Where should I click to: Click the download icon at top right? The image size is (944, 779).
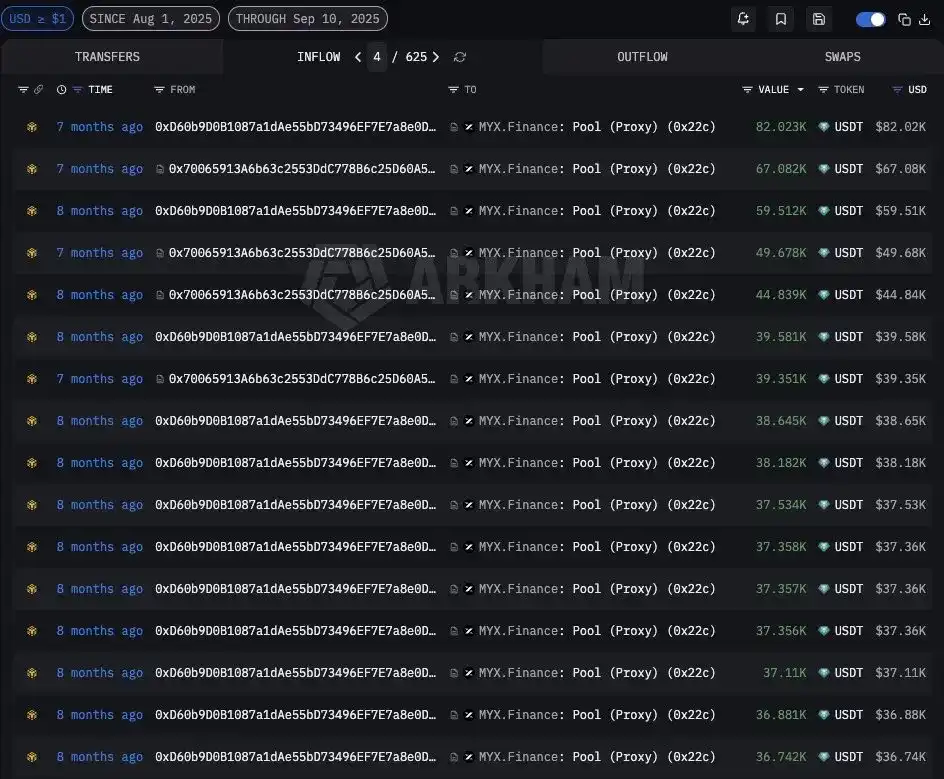925,19
